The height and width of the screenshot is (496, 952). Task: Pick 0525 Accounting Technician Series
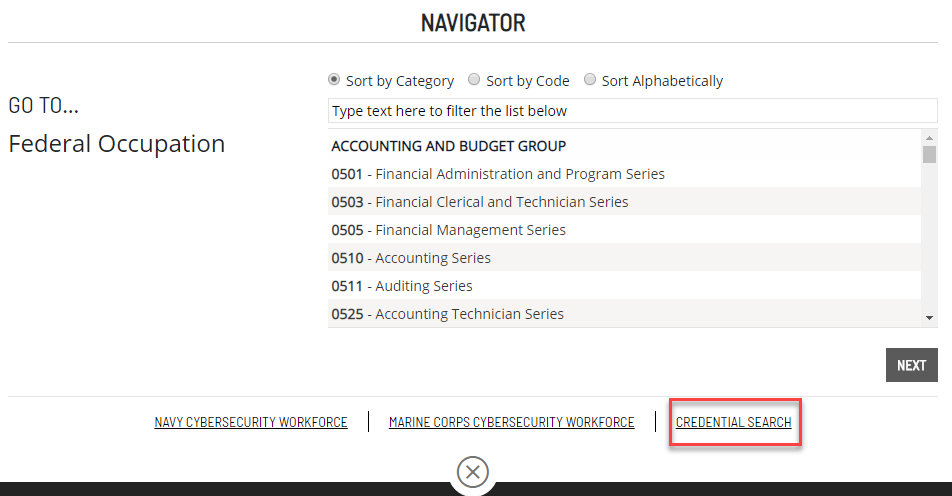(x=448, y=314)
